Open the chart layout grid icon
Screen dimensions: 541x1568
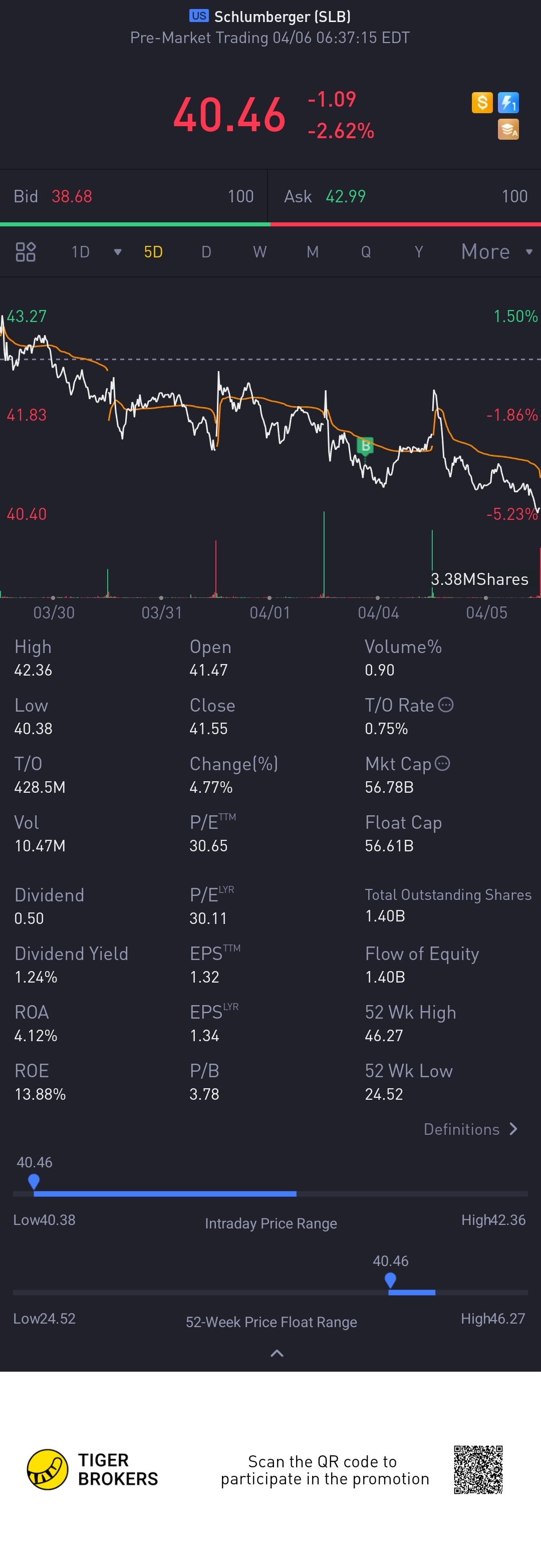26,251
